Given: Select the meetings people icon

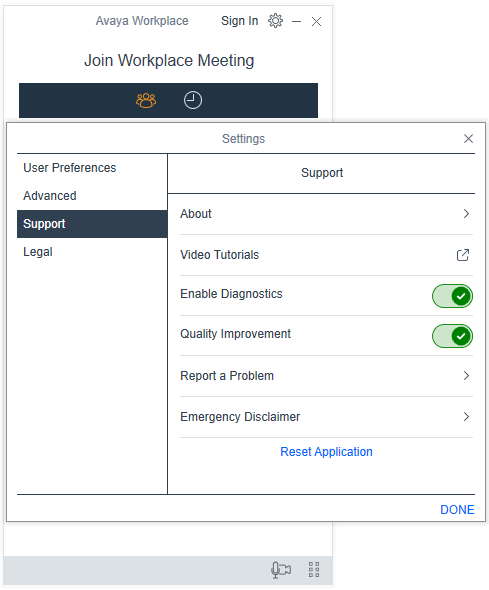Looking at the screenshot, I should pyautogui.click(x=146, y=100).
